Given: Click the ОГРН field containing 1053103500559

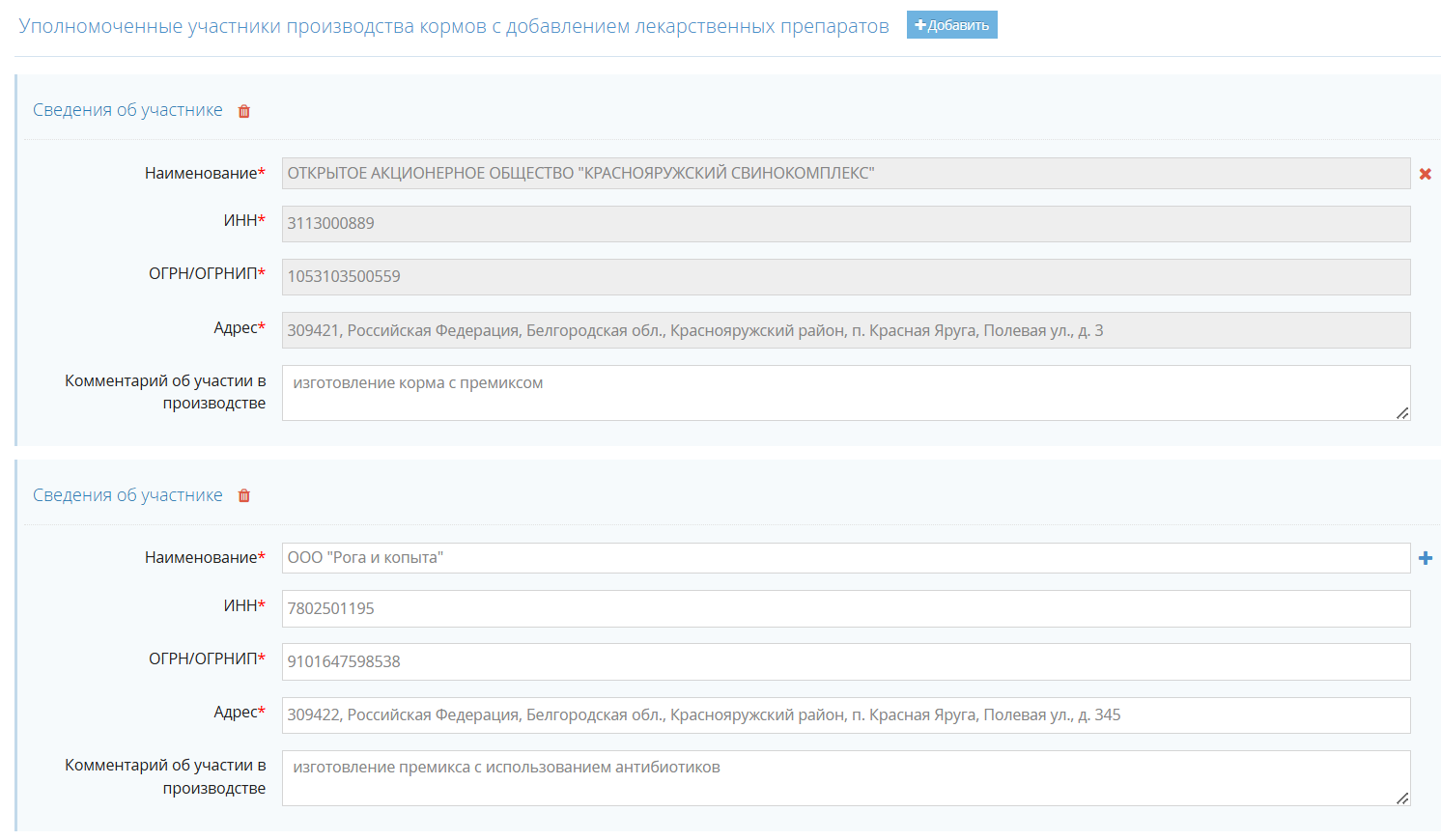Looking at the screenshot, I should (x=845, y=276).
